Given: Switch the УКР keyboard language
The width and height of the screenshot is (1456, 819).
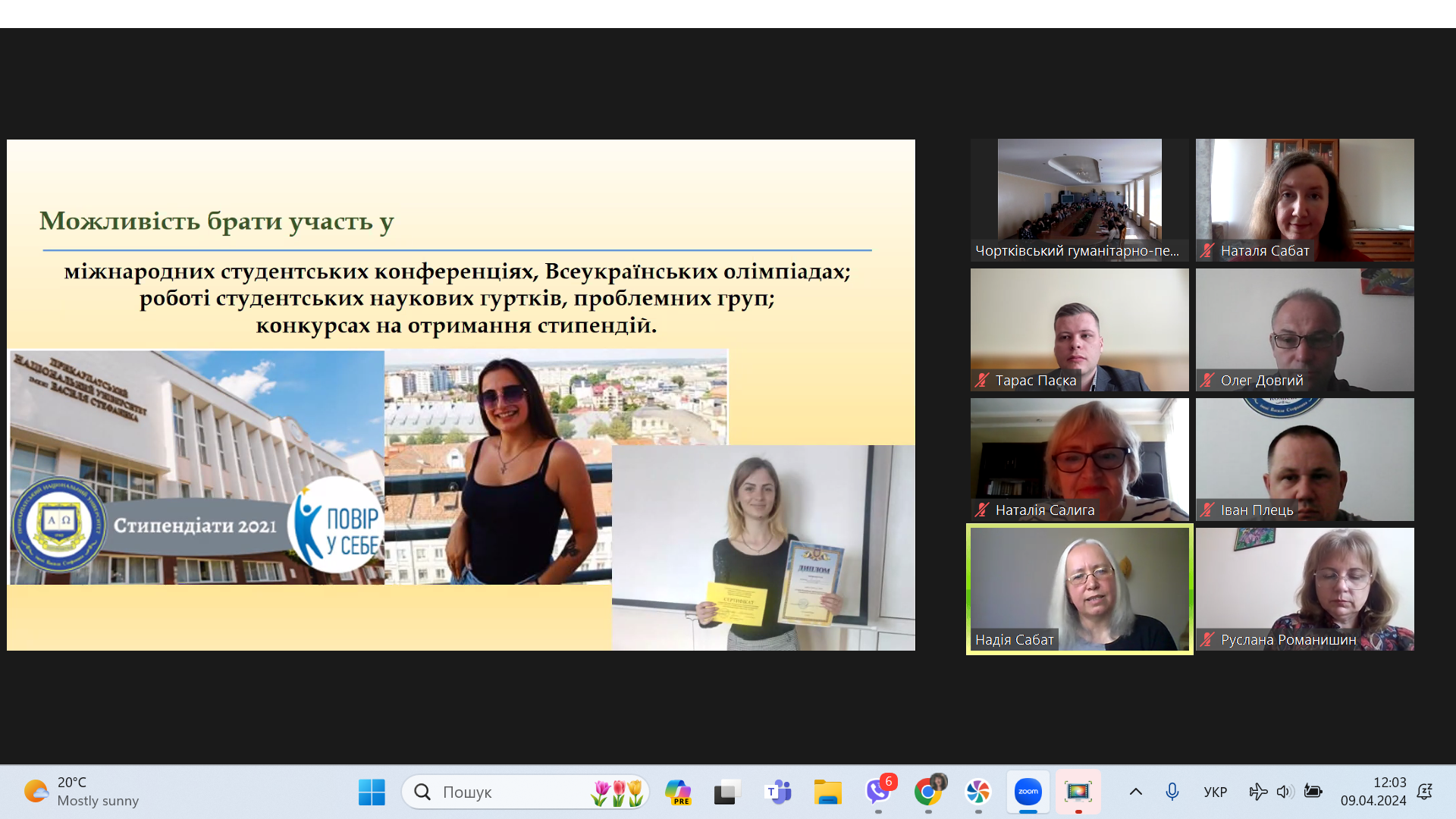Looking at the screenshot, I should (1215, 792).
